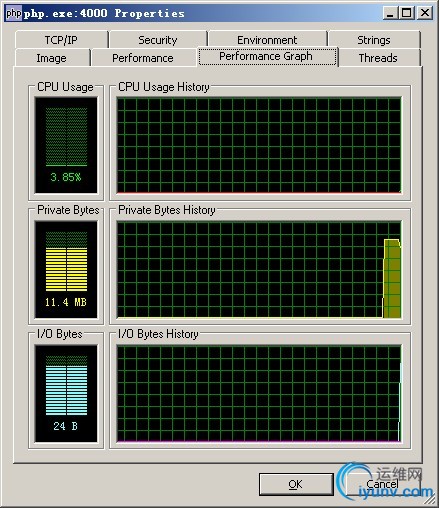This screenshot has width=439, height=508.
Task: Open the Performance tab
Action: (x=143, y=58)
